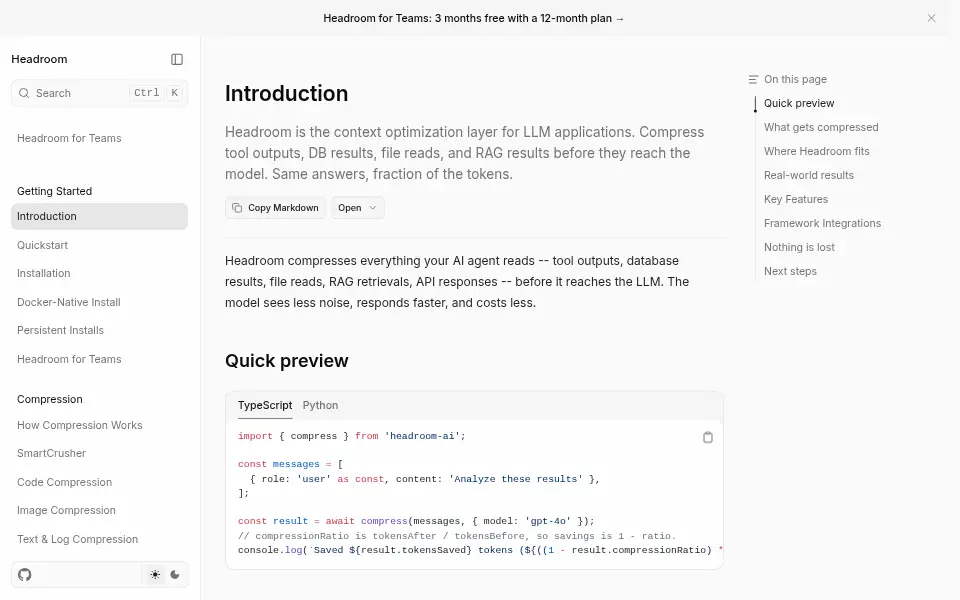
Task: Open the GitHub repository icon
Action: (x=24, y=575)
